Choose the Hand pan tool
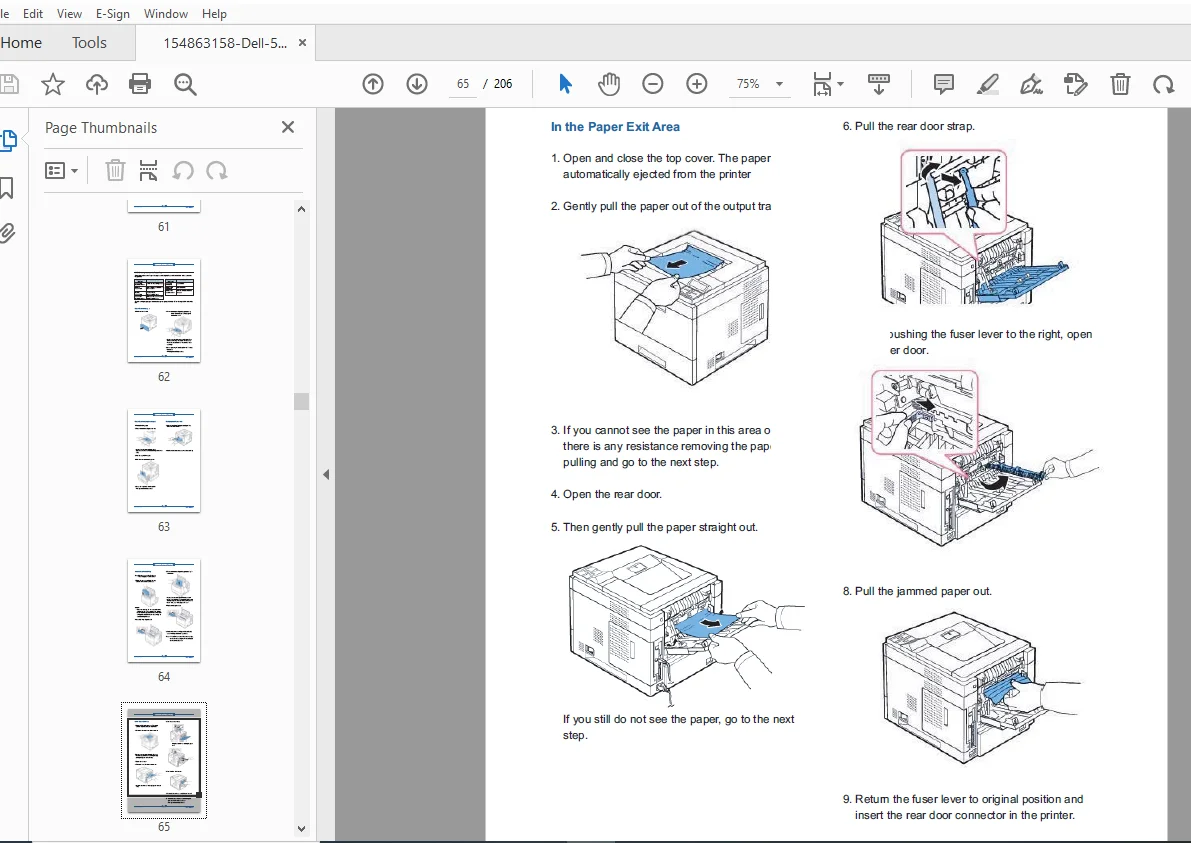The width and height of the screenshot is (1191, 843). pyautogui.click(x=608, y=84)
